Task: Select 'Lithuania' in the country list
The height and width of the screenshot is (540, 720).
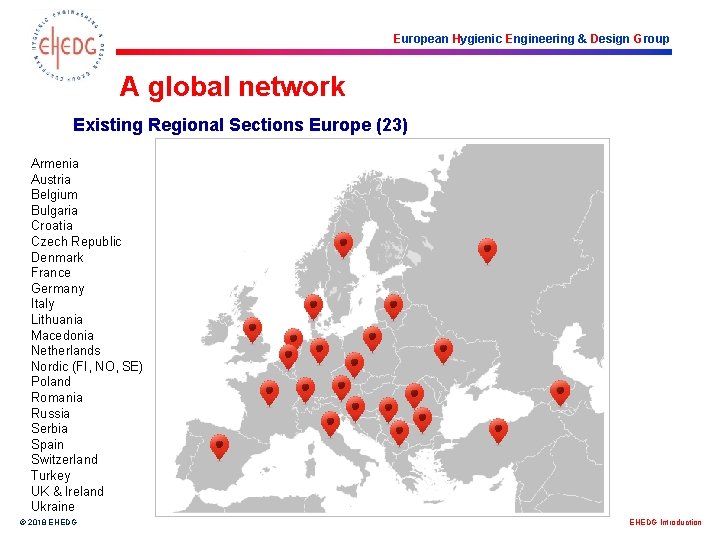Action: (x=56, y=319)
